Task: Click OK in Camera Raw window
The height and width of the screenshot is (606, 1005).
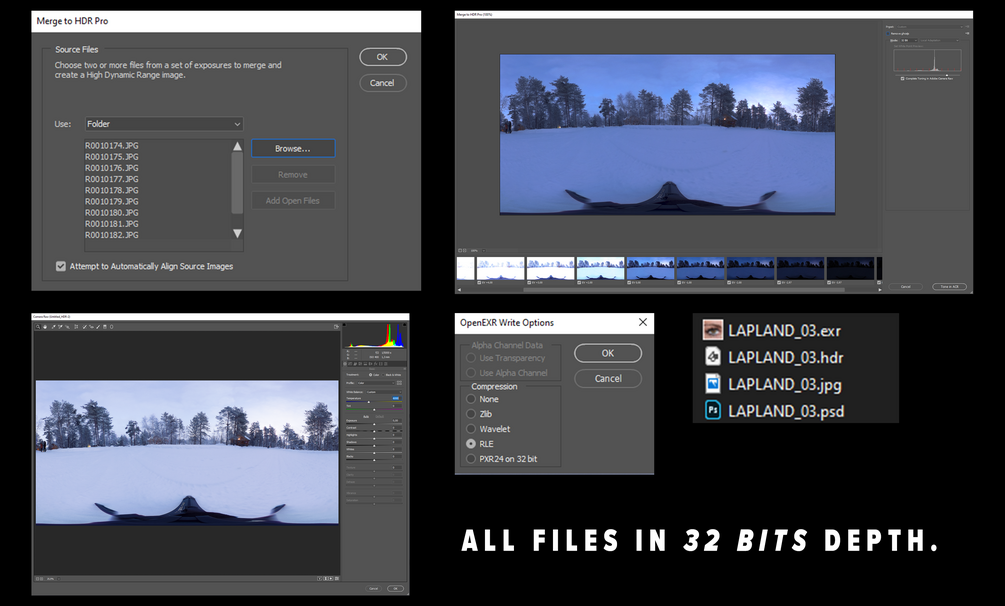Action: [x=395, y=589]
